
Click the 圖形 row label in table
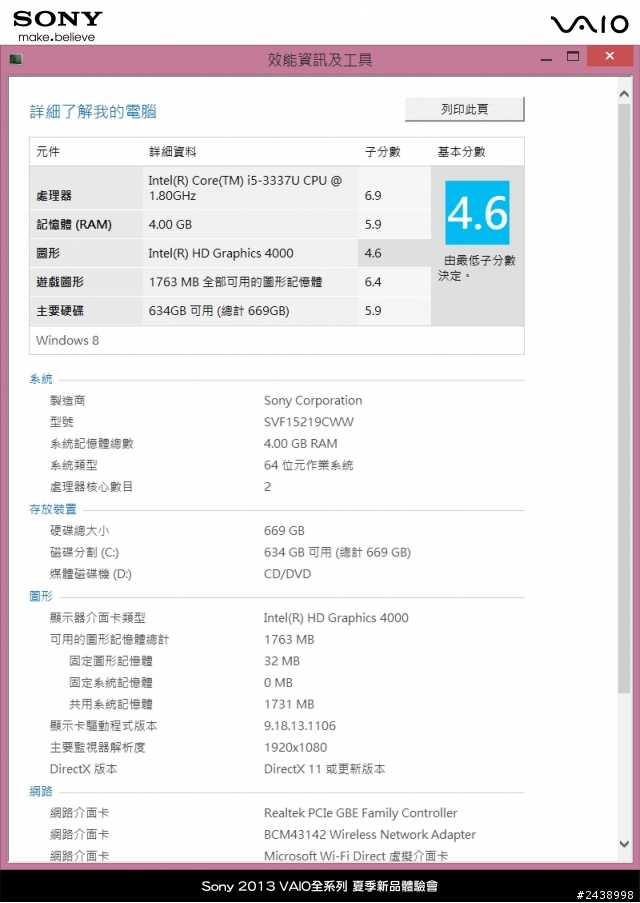(x=48, y=253)
